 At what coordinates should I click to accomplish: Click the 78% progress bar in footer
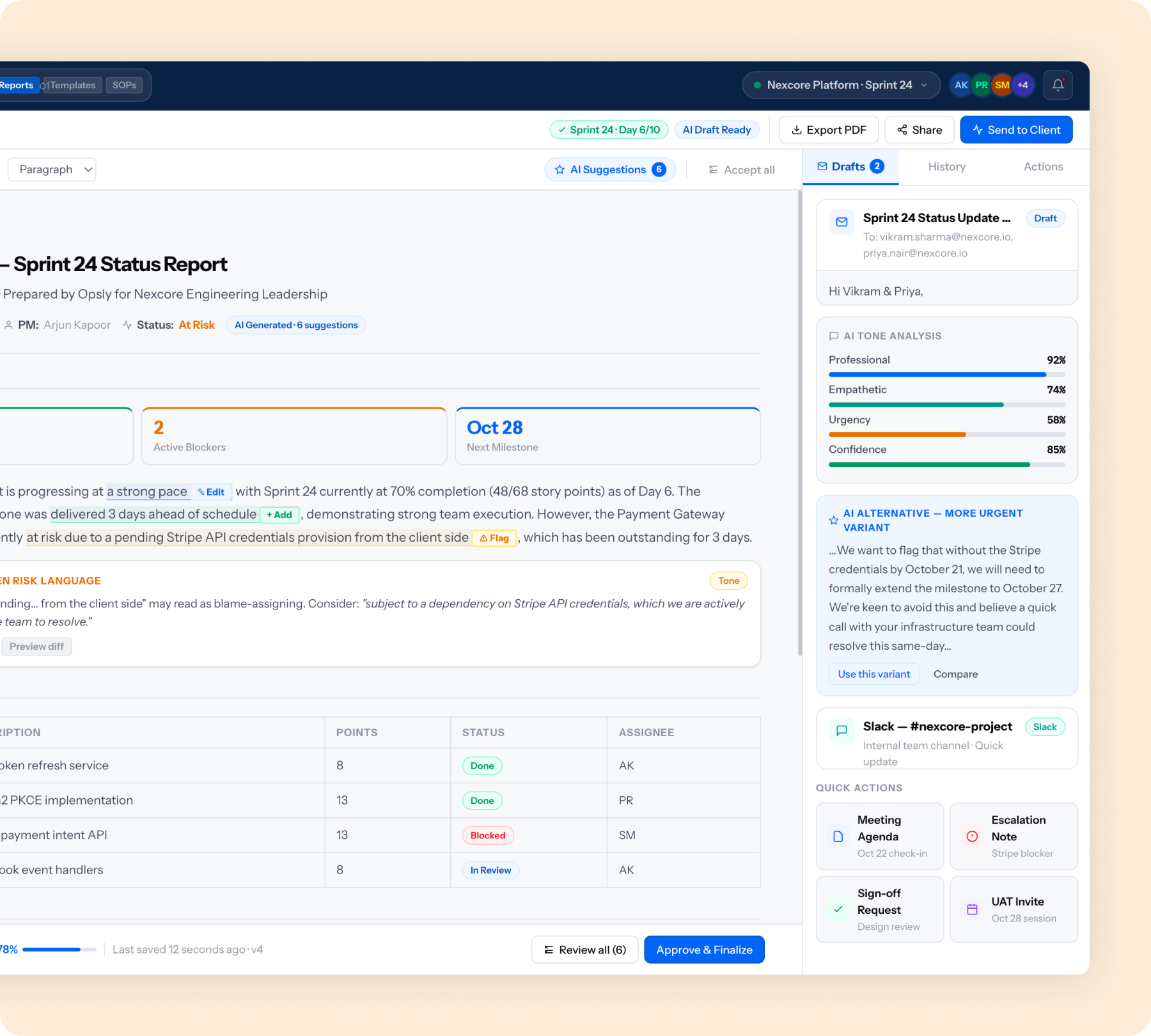click(x=59, y=950)
